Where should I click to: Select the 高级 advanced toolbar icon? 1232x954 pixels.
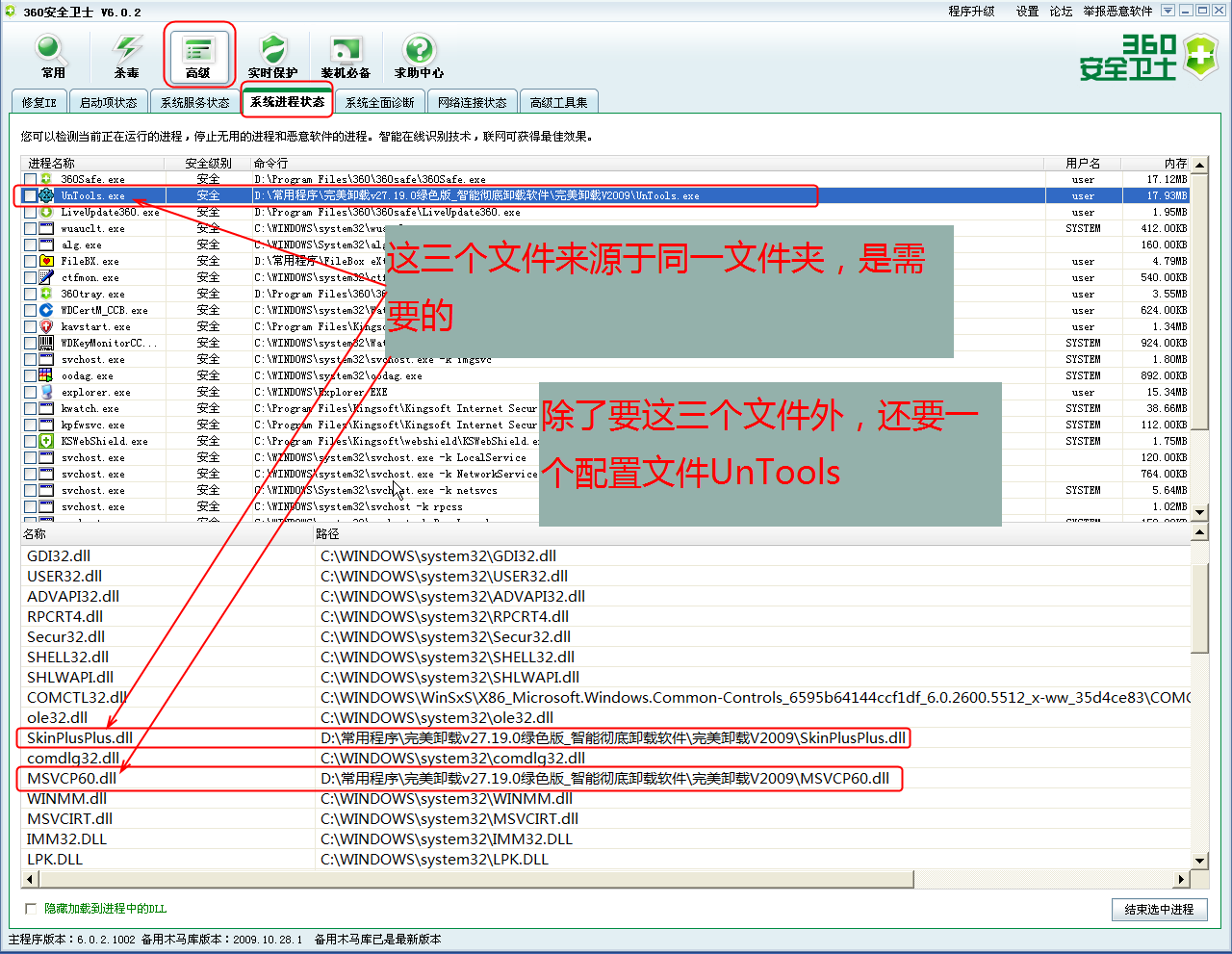(198, 56)
